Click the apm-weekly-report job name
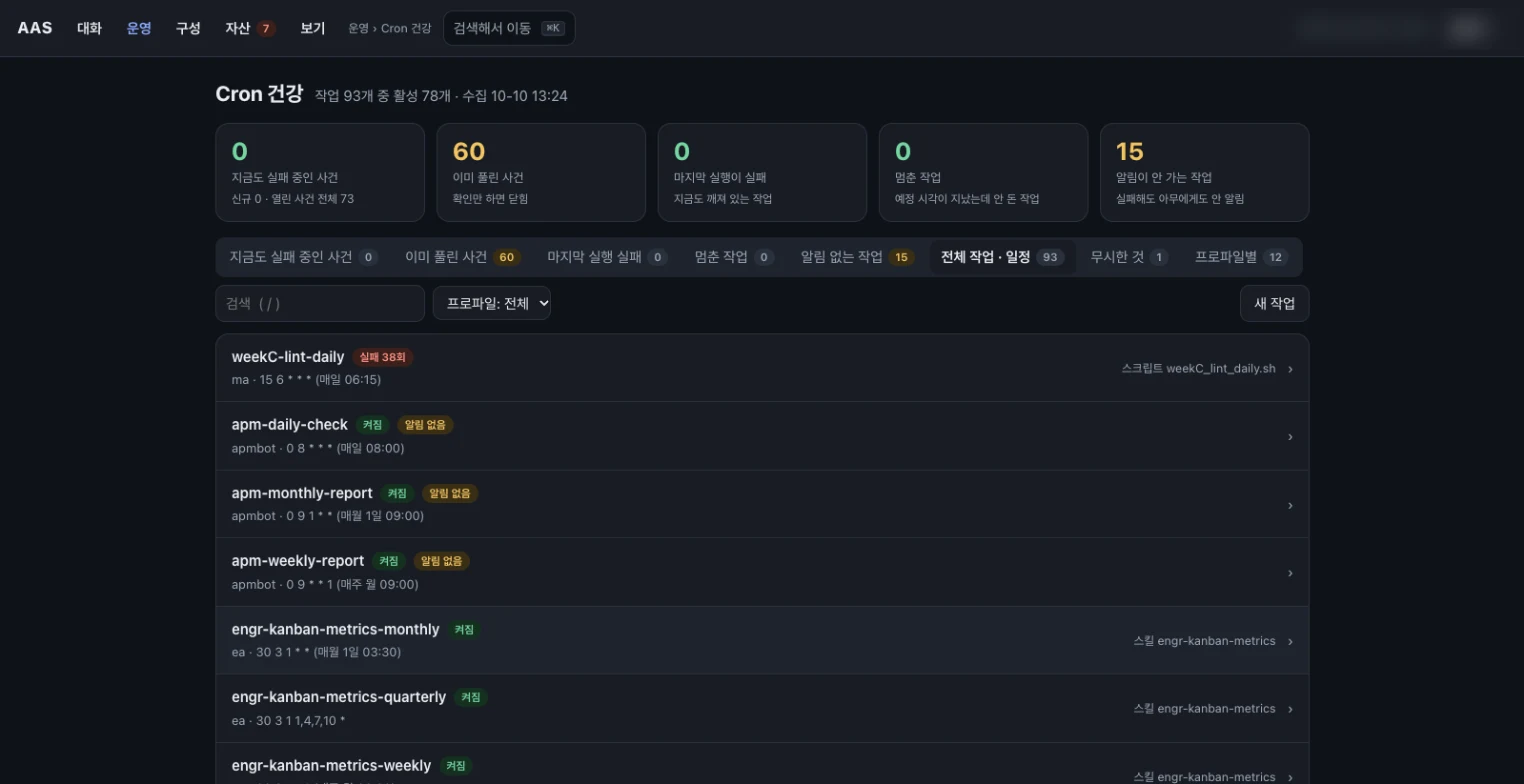Image resolution: width=1524 pixels, height=784 pixels. [x=298, y=561]
